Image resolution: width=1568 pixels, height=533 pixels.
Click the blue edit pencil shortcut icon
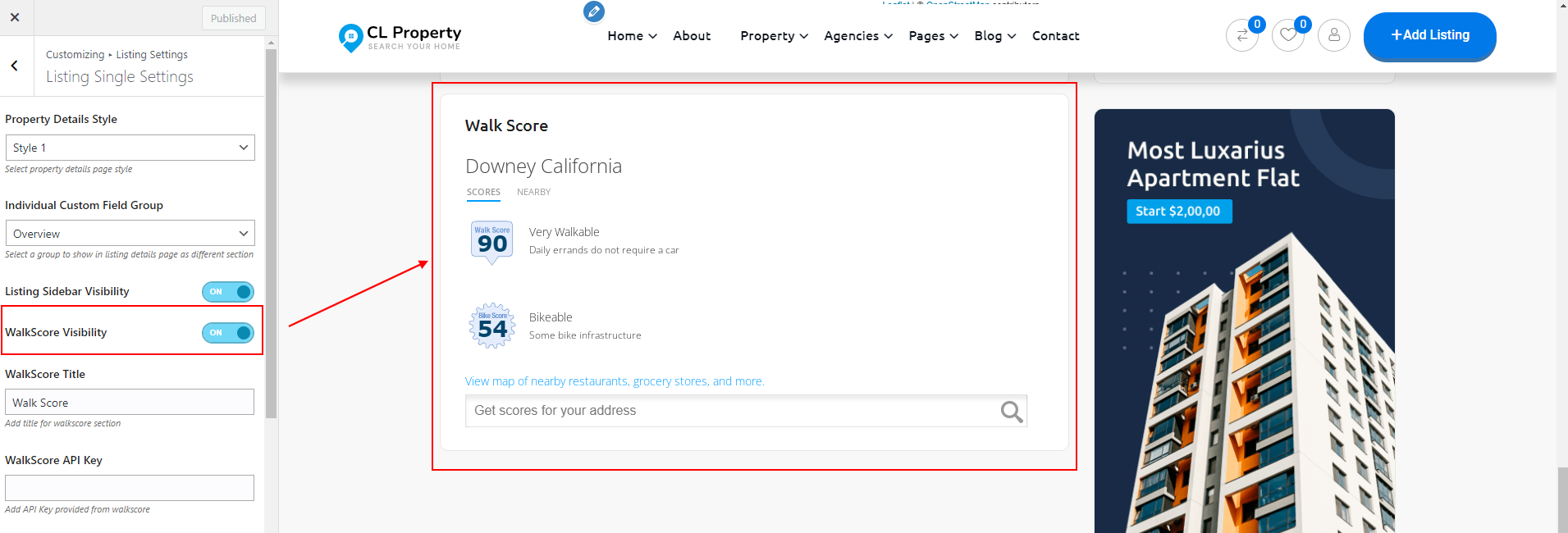pyautogui.click(x=594, y=11)
